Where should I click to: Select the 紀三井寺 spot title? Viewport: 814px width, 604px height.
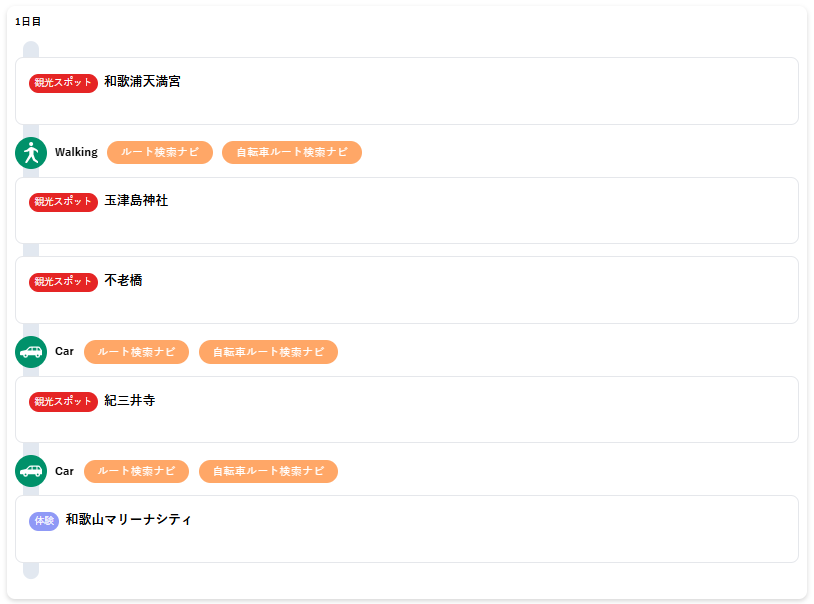(130, 400)
